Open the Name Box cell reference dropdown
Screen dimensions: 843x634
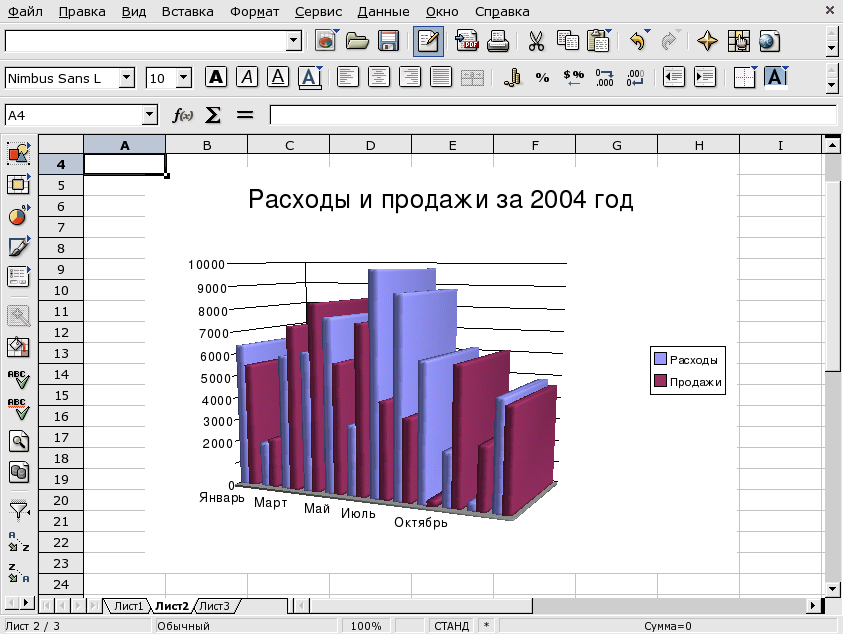[150, 114]
